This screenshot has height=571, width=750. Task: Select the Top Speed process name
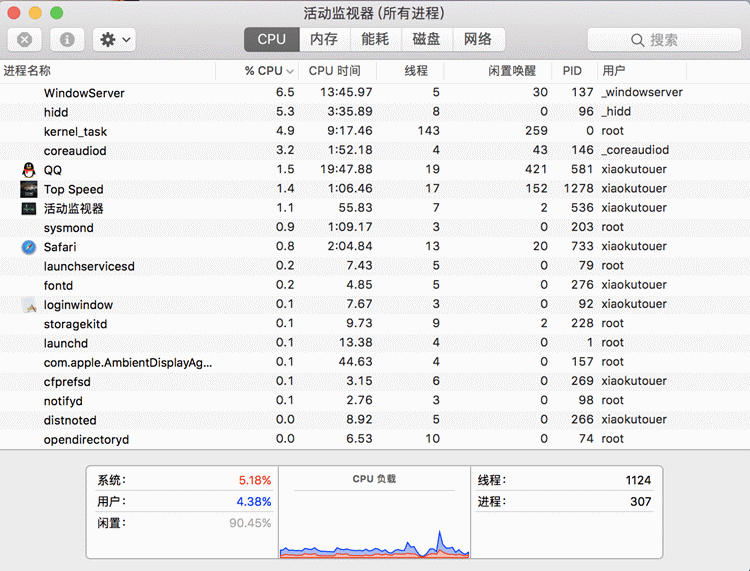coord(73,189)
